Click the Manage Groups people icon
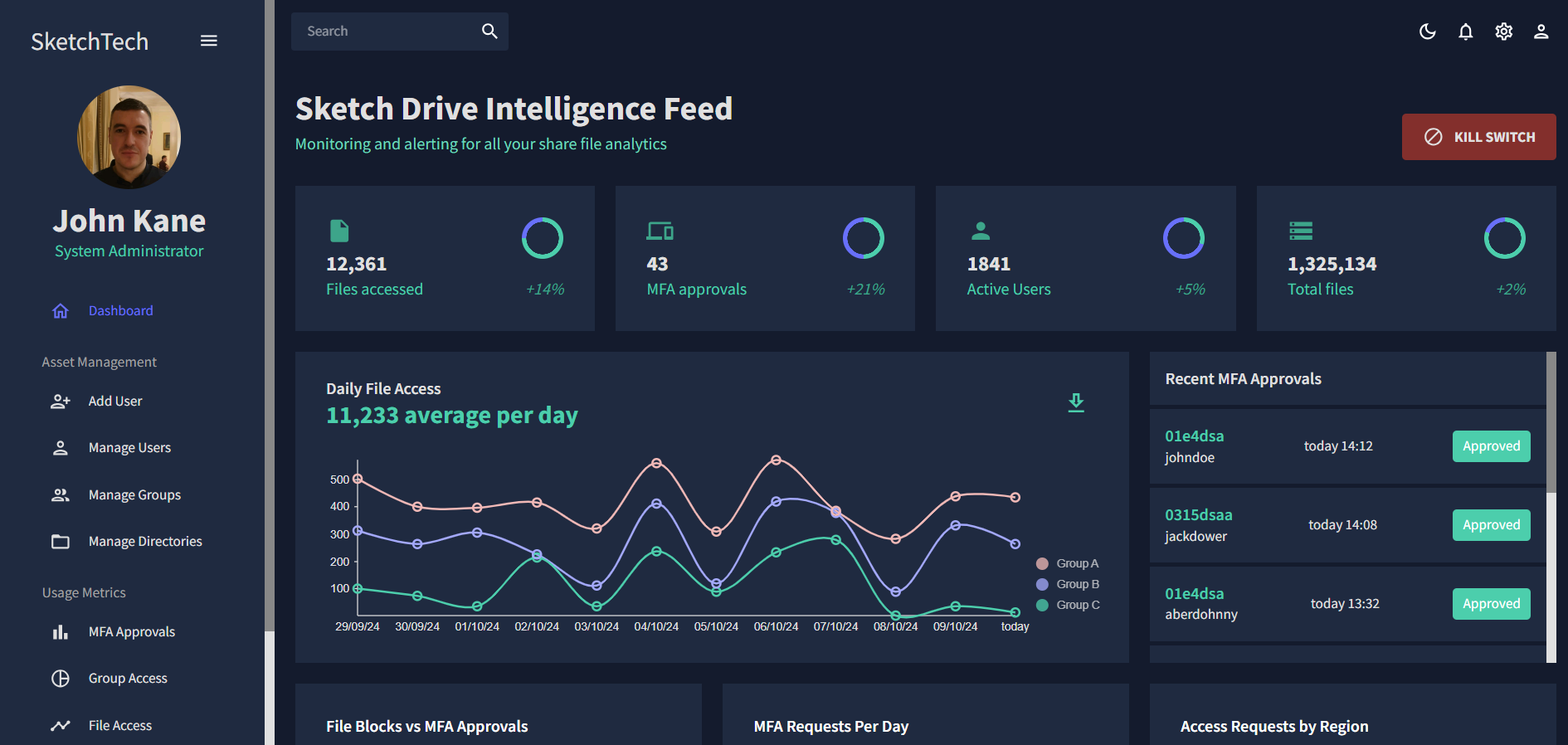Image resolution: width=1568 pixels, height=745 pixels. [61, 495]
